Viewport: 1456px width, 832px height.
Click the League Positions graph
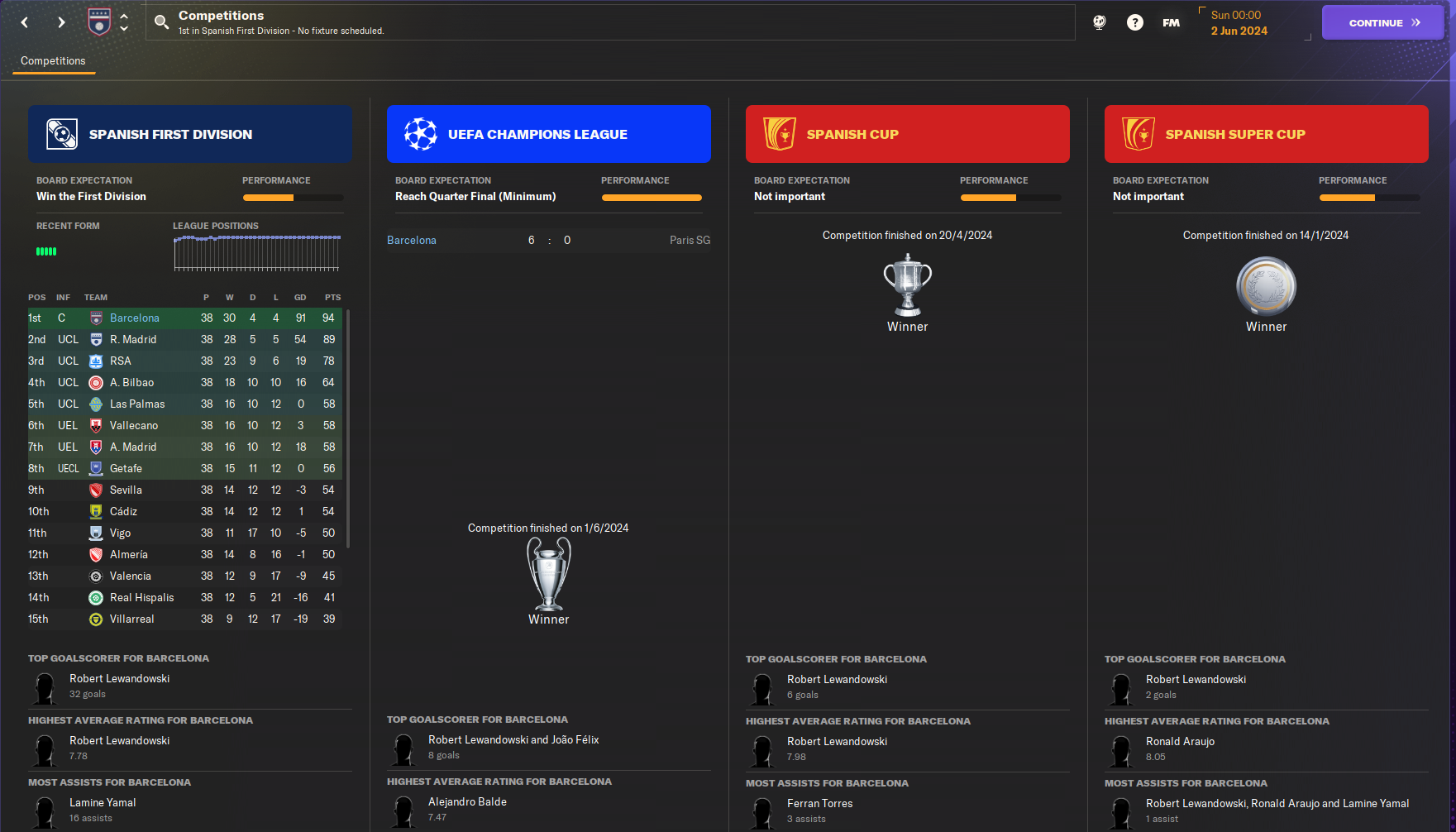256,253
